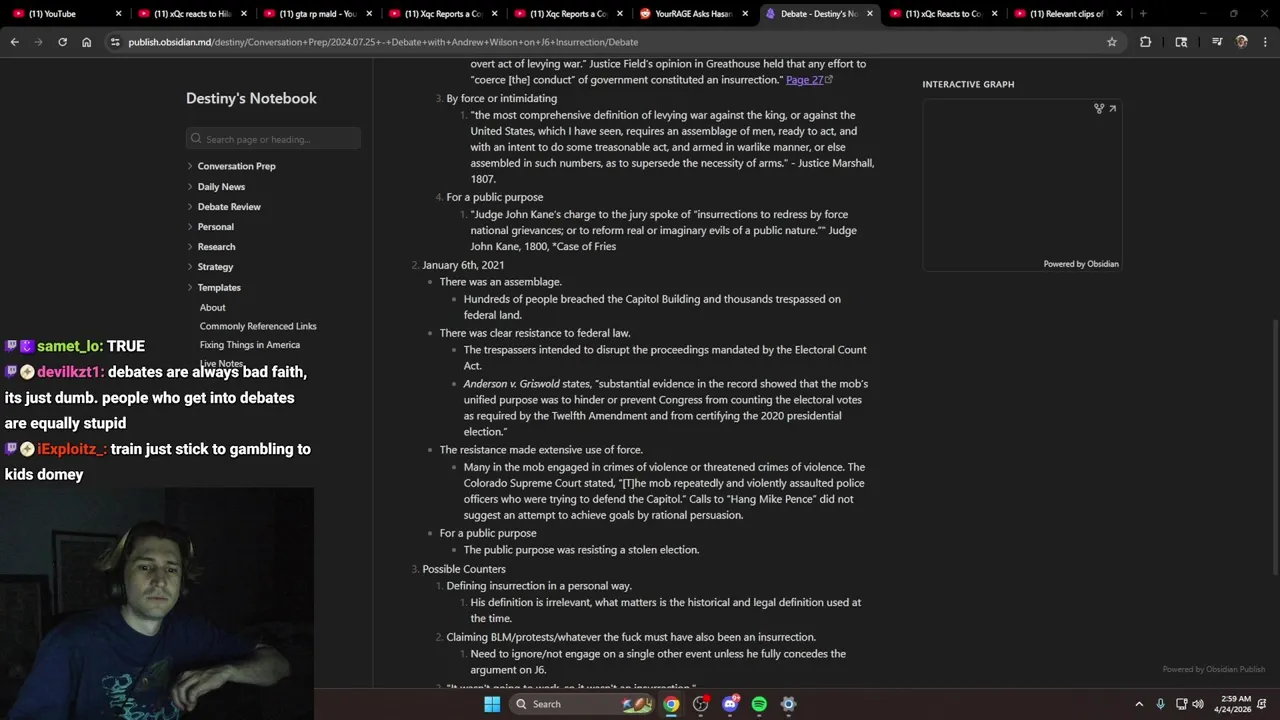Viewport: 1280px width, 720px height.
Task: Bookmark this page with the star
Action: 1111,42
